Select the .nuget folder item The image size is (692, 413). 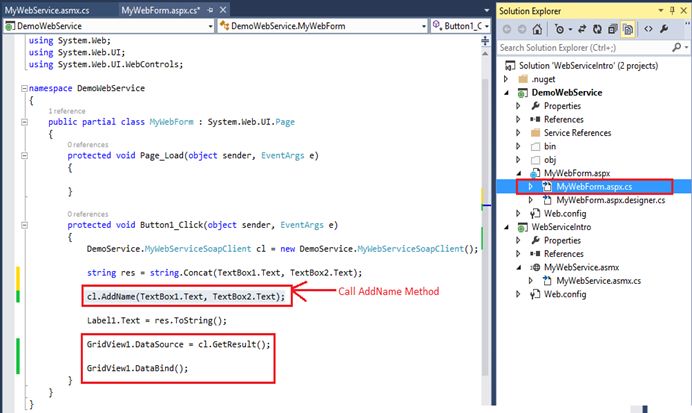click(543, 79)
